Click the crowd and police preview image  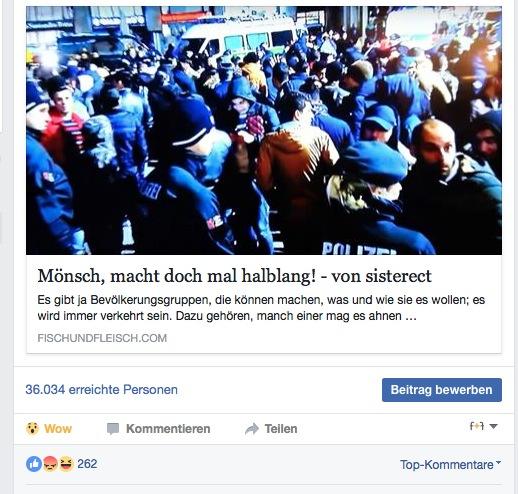pos(264,130)
